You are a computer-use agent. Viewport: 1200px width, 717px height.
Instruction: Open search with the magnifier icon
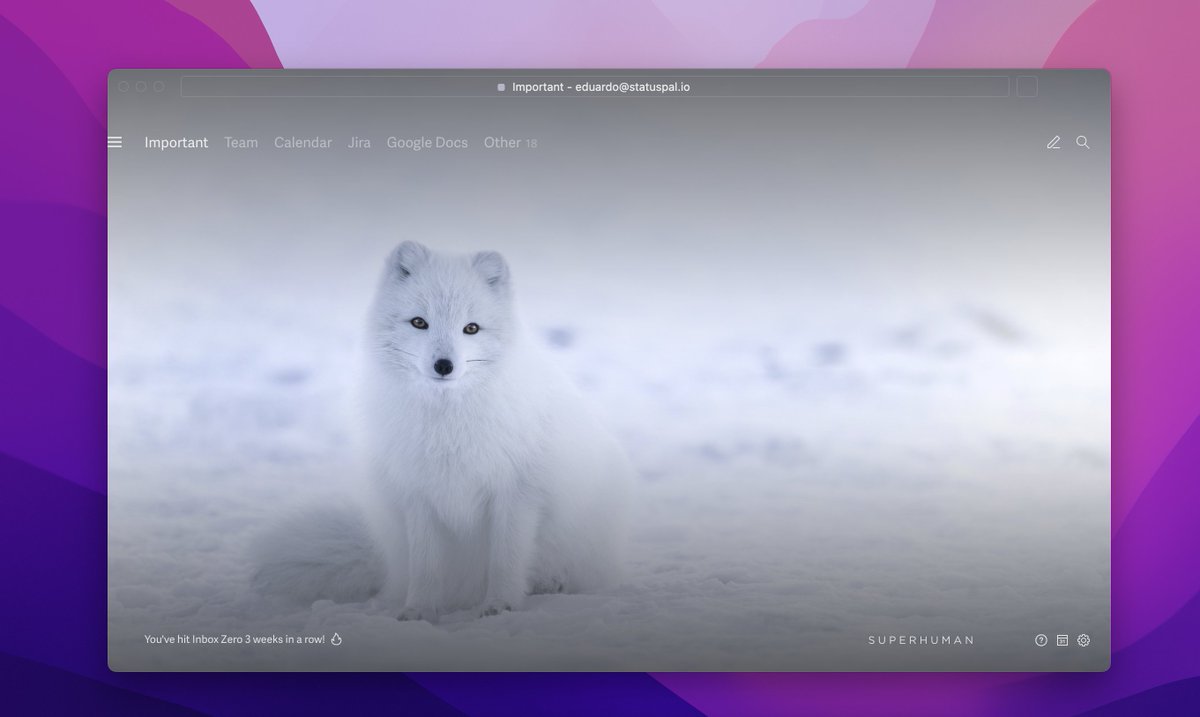click(1083, 142)
